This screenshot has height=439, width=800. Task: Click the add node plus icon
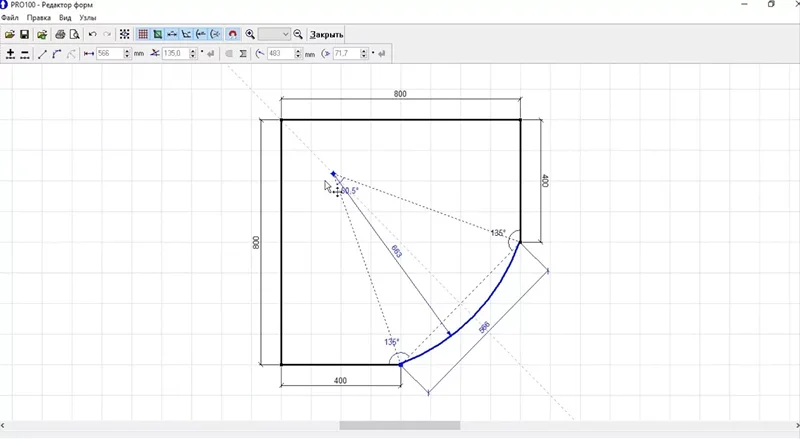[10, 54]
